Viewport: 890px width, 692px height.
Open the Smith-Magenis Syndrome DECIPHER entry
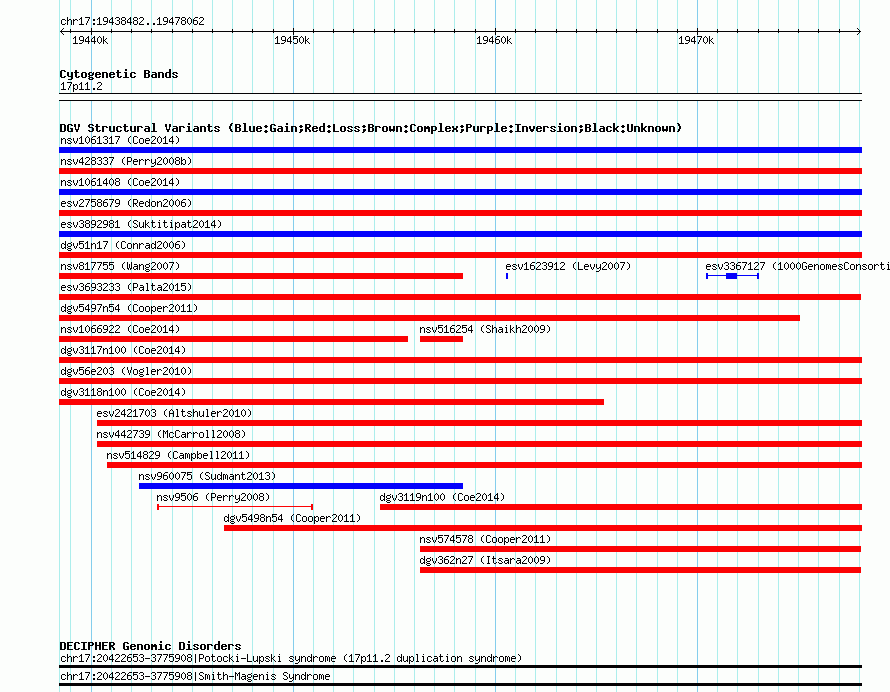195,677
